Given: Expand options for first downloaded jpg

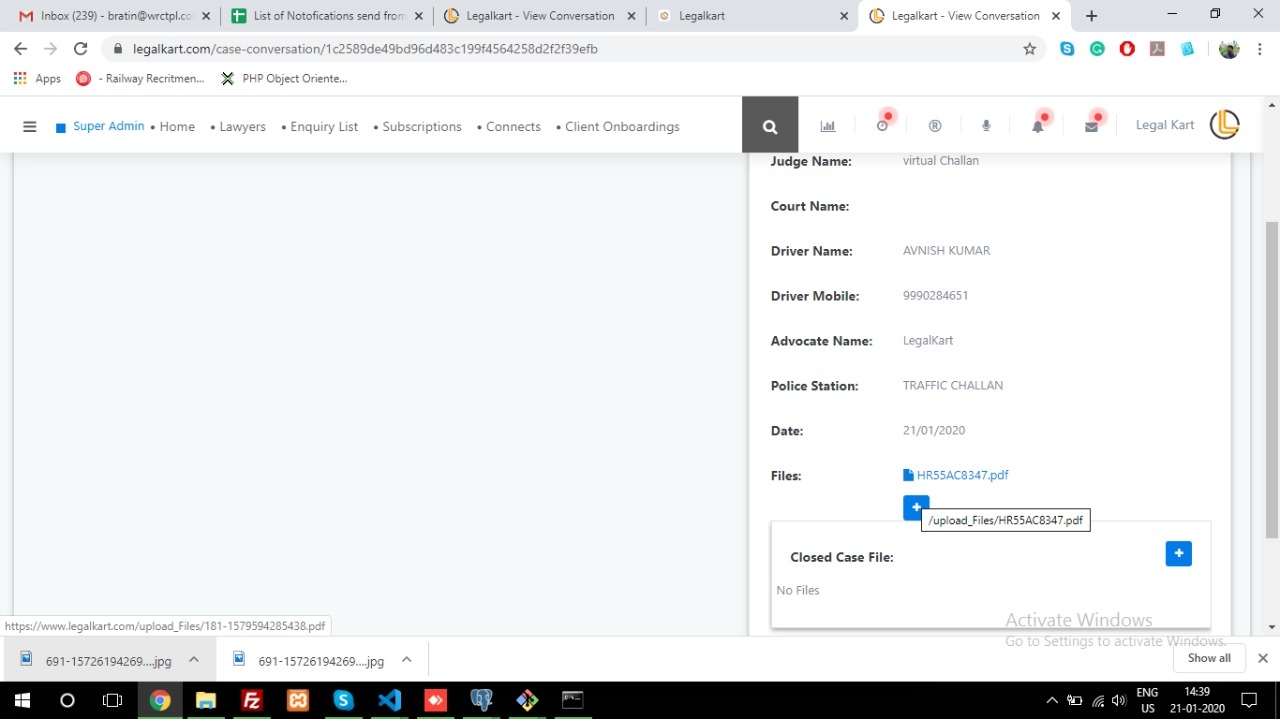Looking at the screenshot, I should click(x=194, y=660).
